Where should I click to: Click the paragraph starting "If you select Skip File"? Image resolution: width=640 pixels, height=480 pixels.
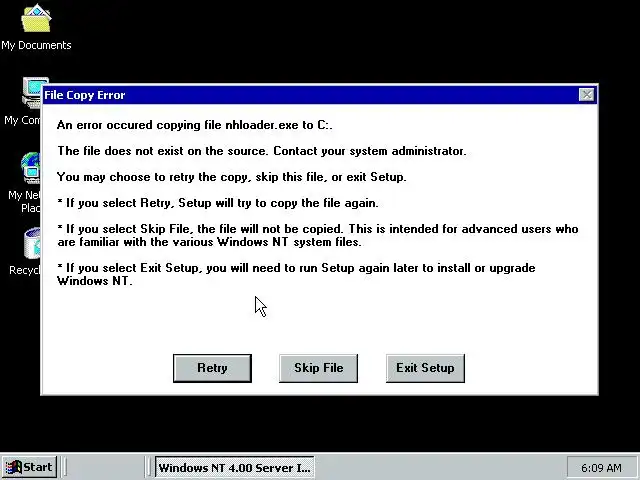click(318, 235)
